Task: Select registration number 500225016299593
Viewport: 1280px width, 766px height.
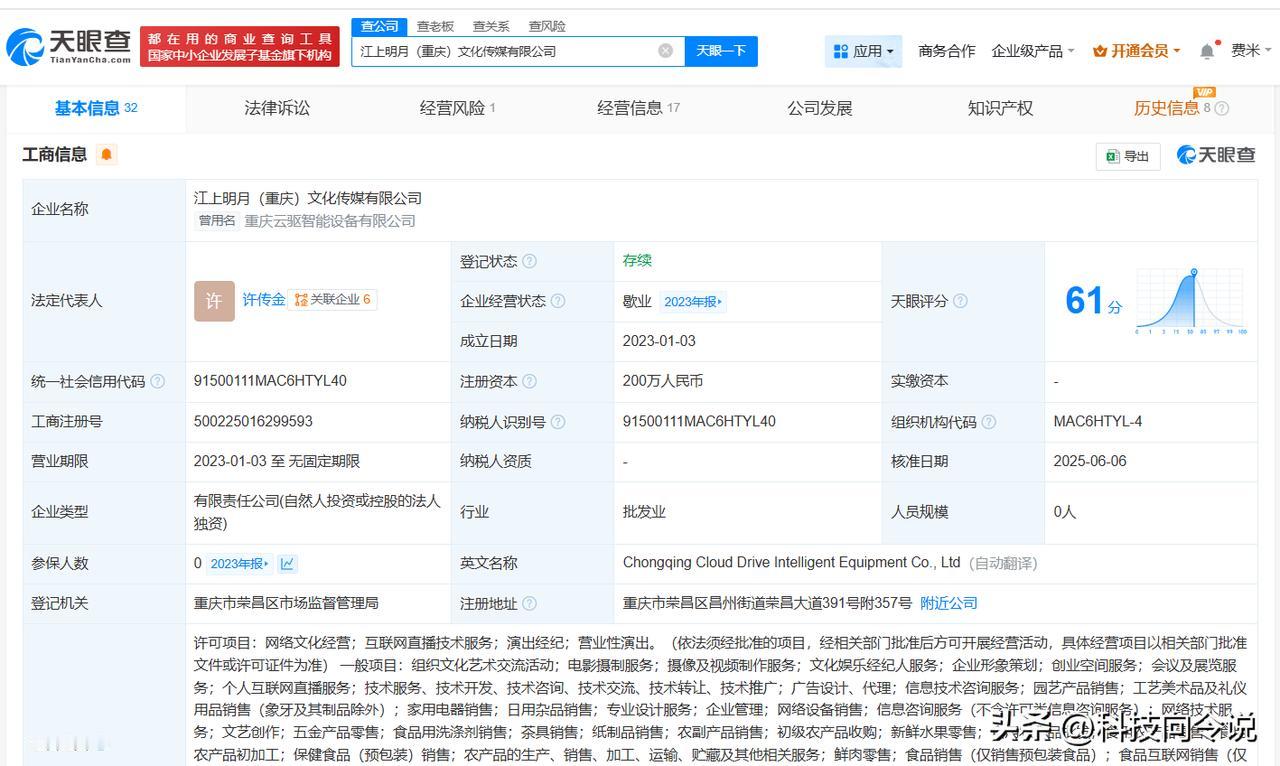Action: (x=253, y=422)
